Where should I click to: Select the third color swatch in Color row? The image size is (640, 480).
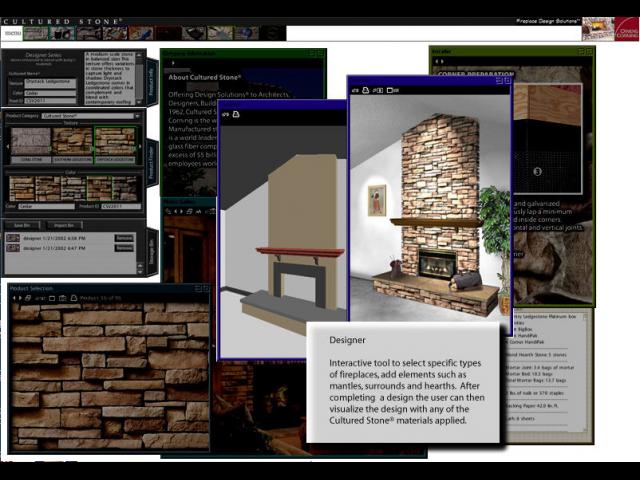(73, 189)
